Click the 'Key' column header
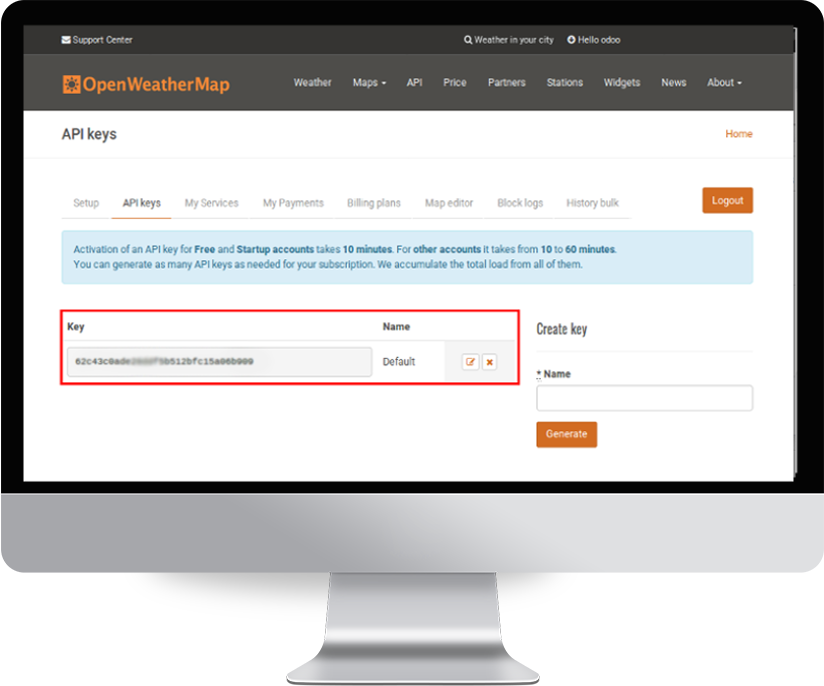 point(76,326)
